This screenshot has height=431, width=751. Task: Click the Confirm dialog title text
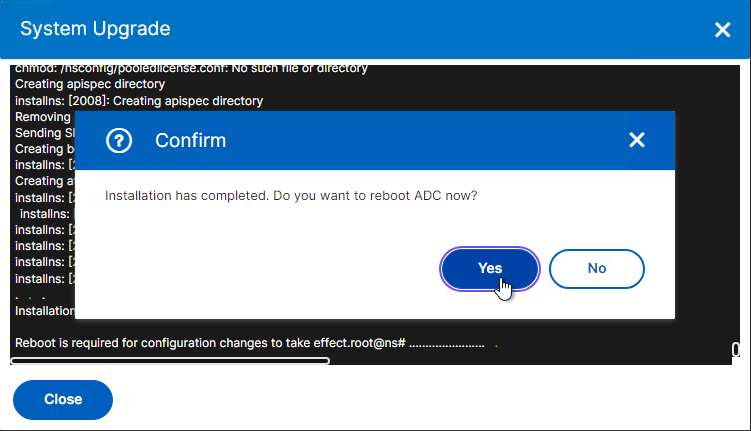coord(191,140)
